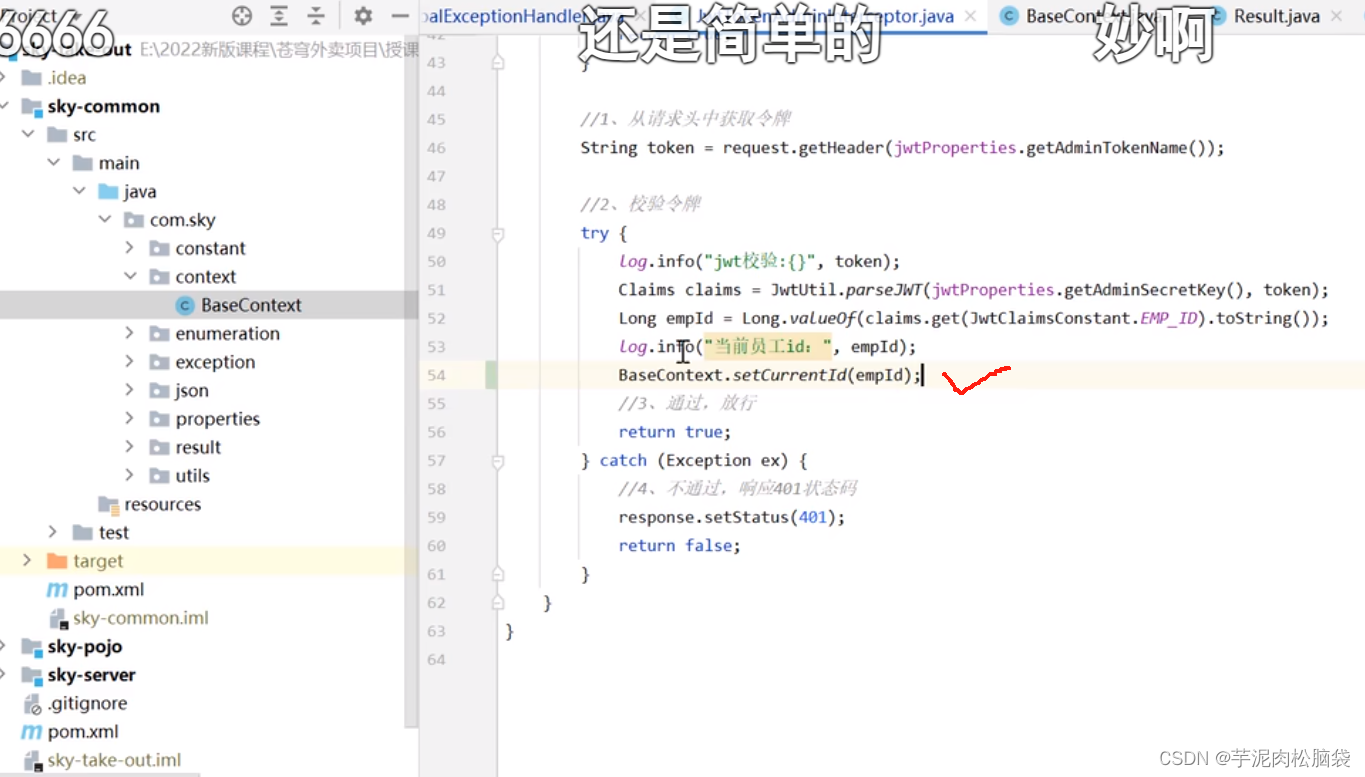This screenshot has width=1365, height=777.
Task: Expand the enumeration package
Action: (130, 333)
